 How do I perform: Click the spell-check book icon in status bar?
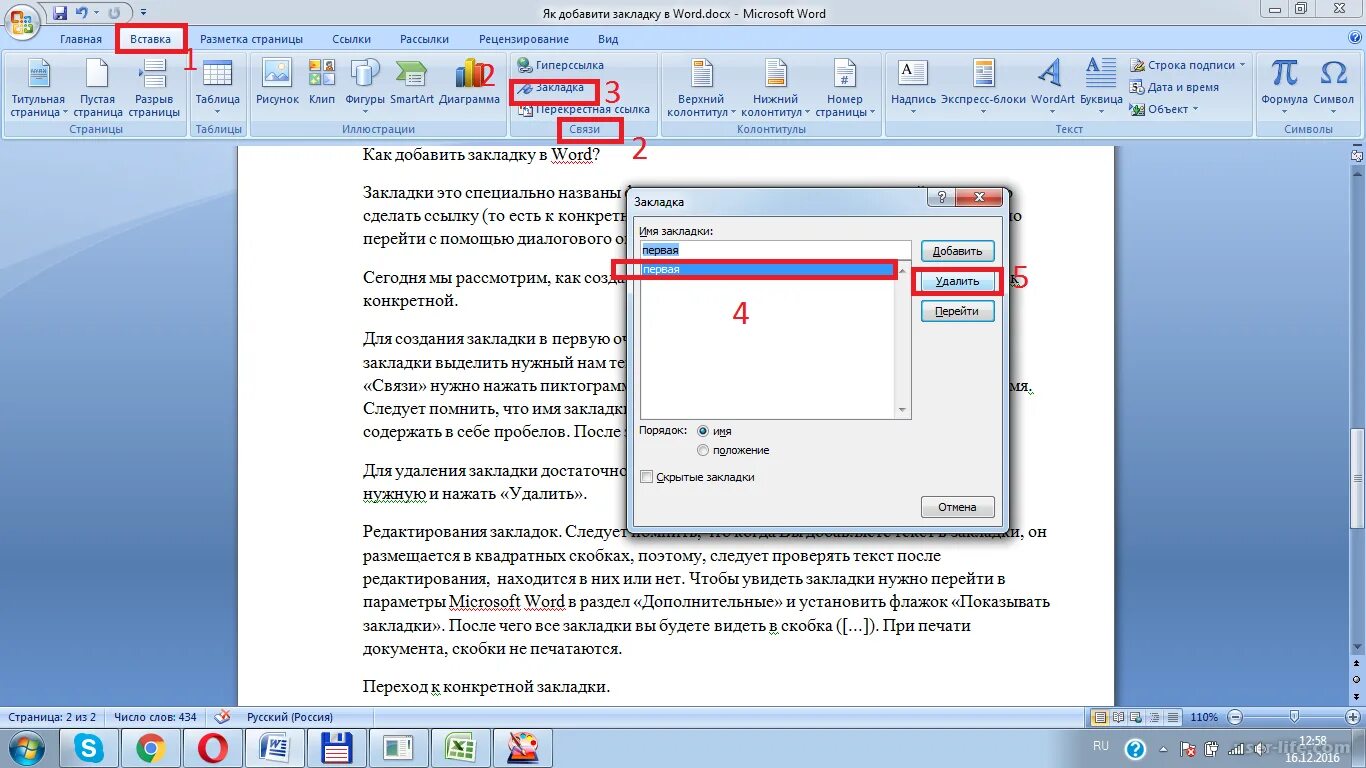click(223, 717)
